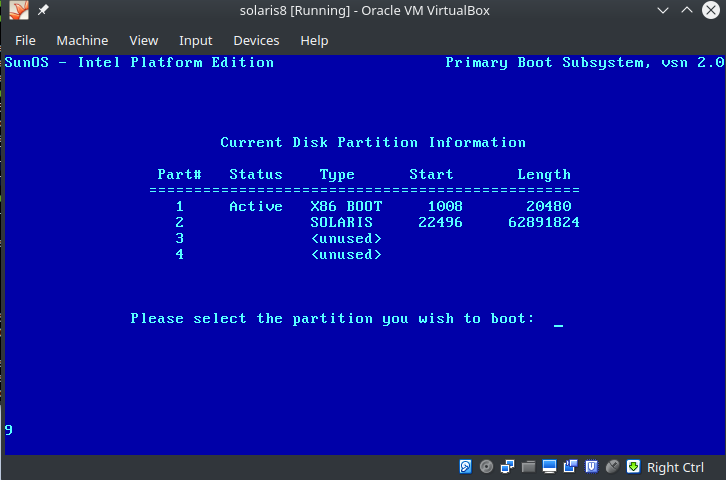Image resolution: width=726 pixels, height=480 pixels.
Task: Click the X86 BOOT partition type
Action: pyautogui.click(x=346, y=206)
